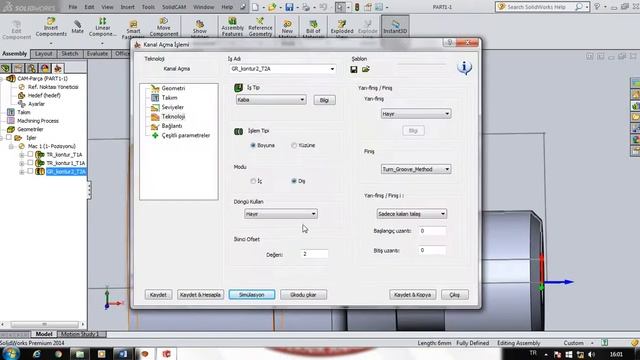Open the Sadece kalan talaş dropdown
This screenshot has height=360, width=640.
click(411, 213)
